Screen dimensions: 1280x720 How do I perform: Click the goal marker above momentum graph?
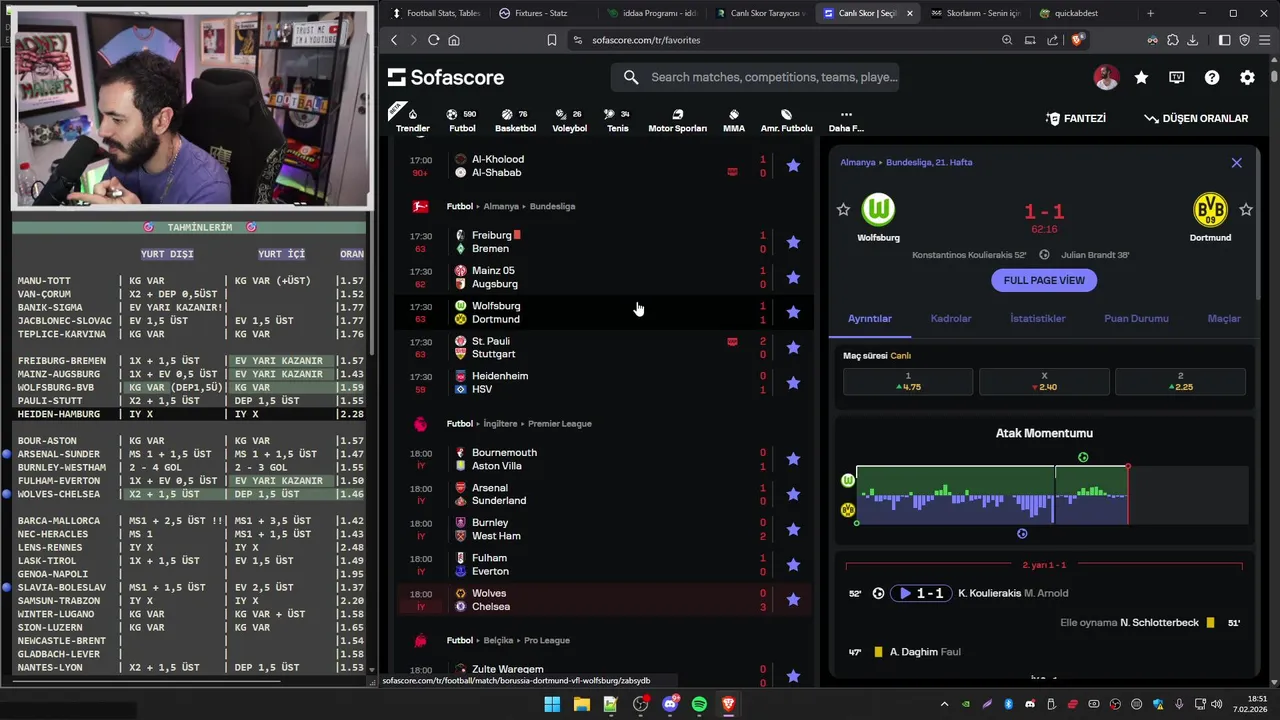[1083, 457]
